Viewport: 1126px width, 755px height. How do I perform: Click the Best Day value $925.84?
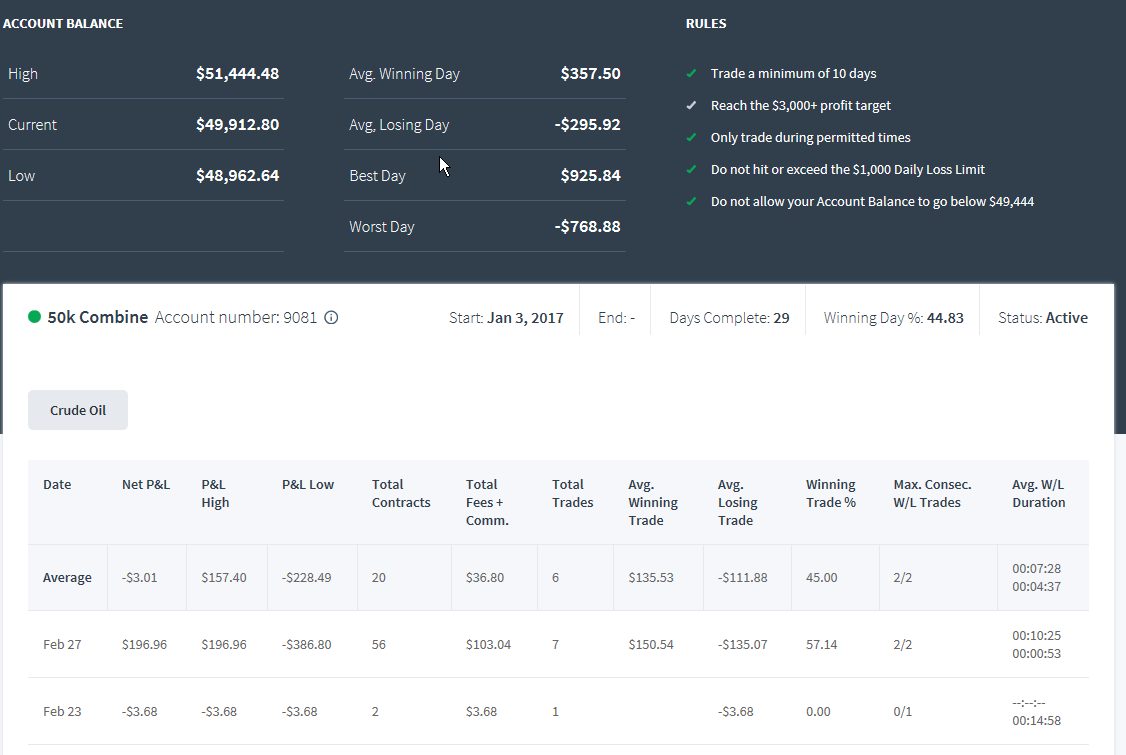click(590, 175)
